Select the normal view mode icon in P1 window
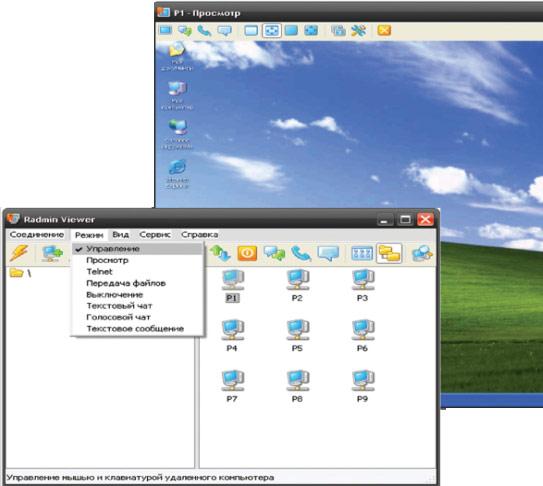Viewport: 543px width, 486px height. 251,30
